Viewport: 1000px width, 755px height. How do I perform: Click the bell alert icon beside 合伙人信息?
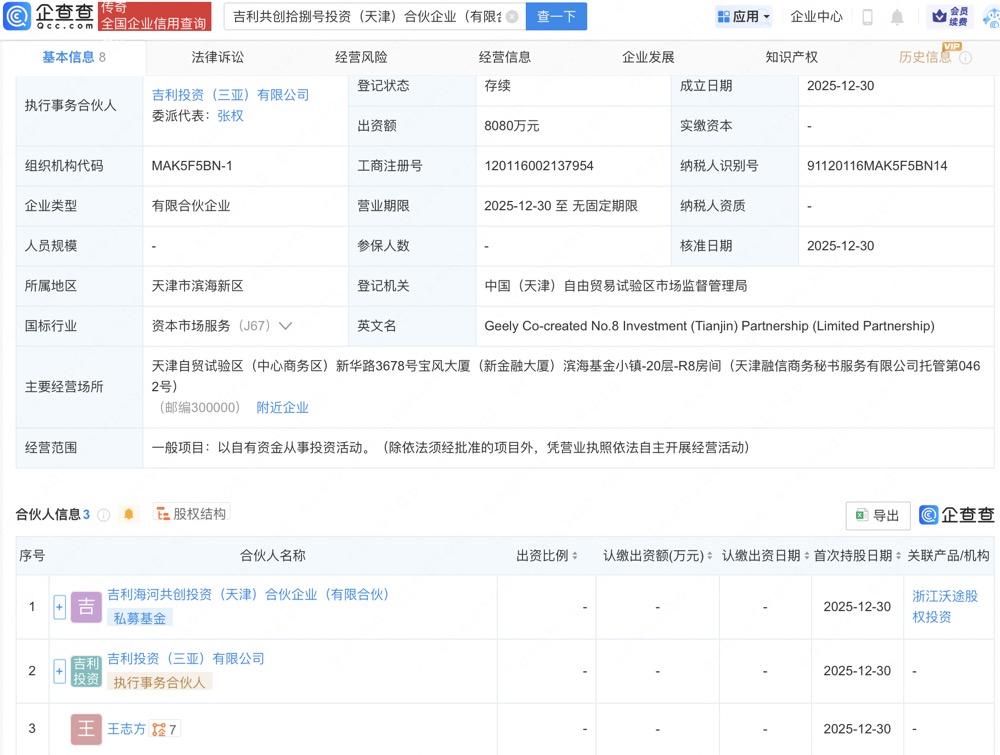(129, 514)
